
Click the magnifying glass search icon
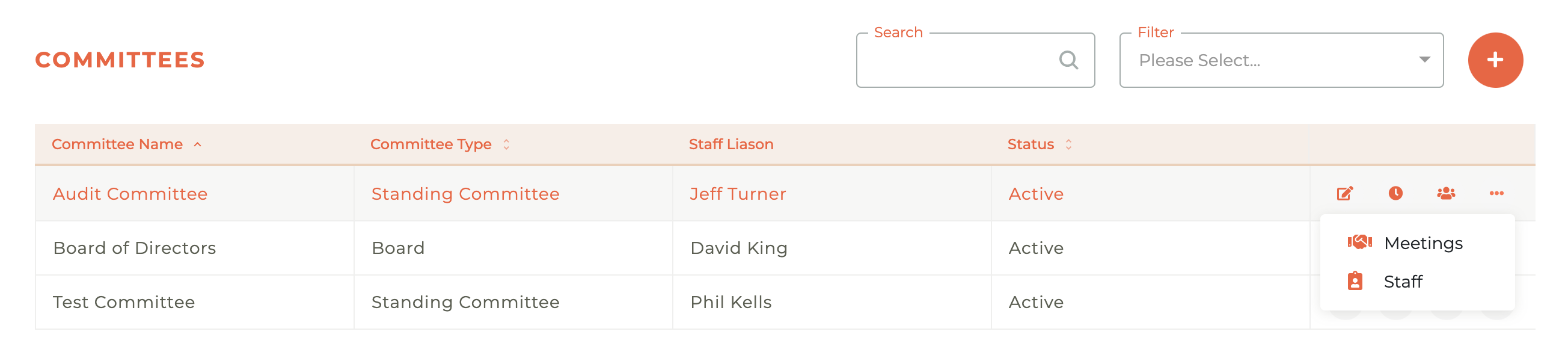tap(1068, 60)
